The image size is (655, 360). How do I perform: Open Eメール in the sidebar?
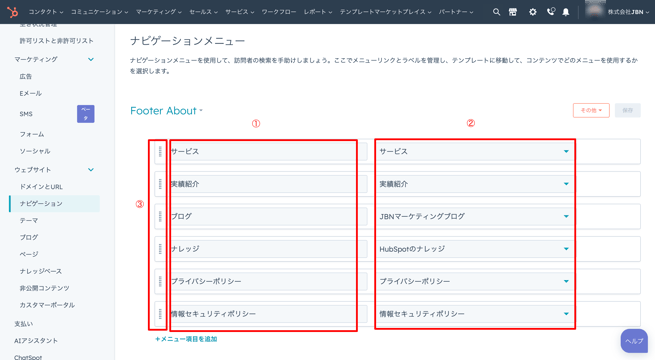(30, 93)
